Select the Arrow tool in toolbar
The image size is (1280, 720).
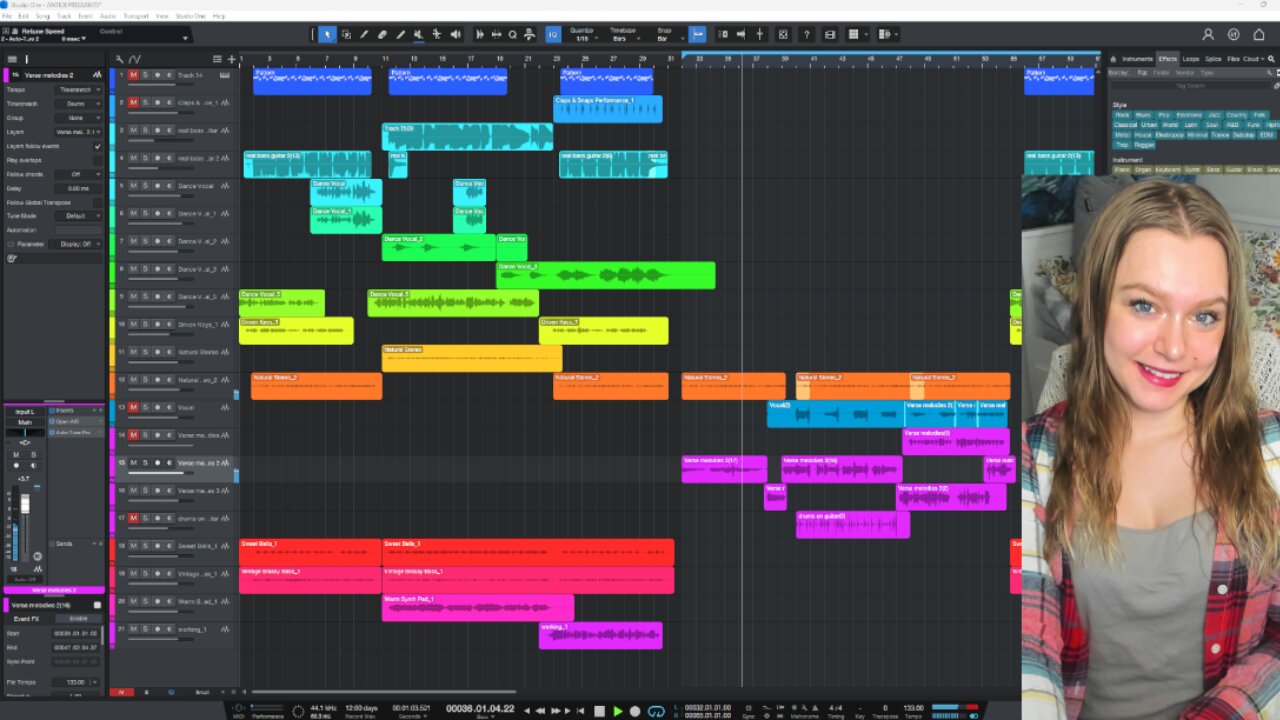[327, 34]
